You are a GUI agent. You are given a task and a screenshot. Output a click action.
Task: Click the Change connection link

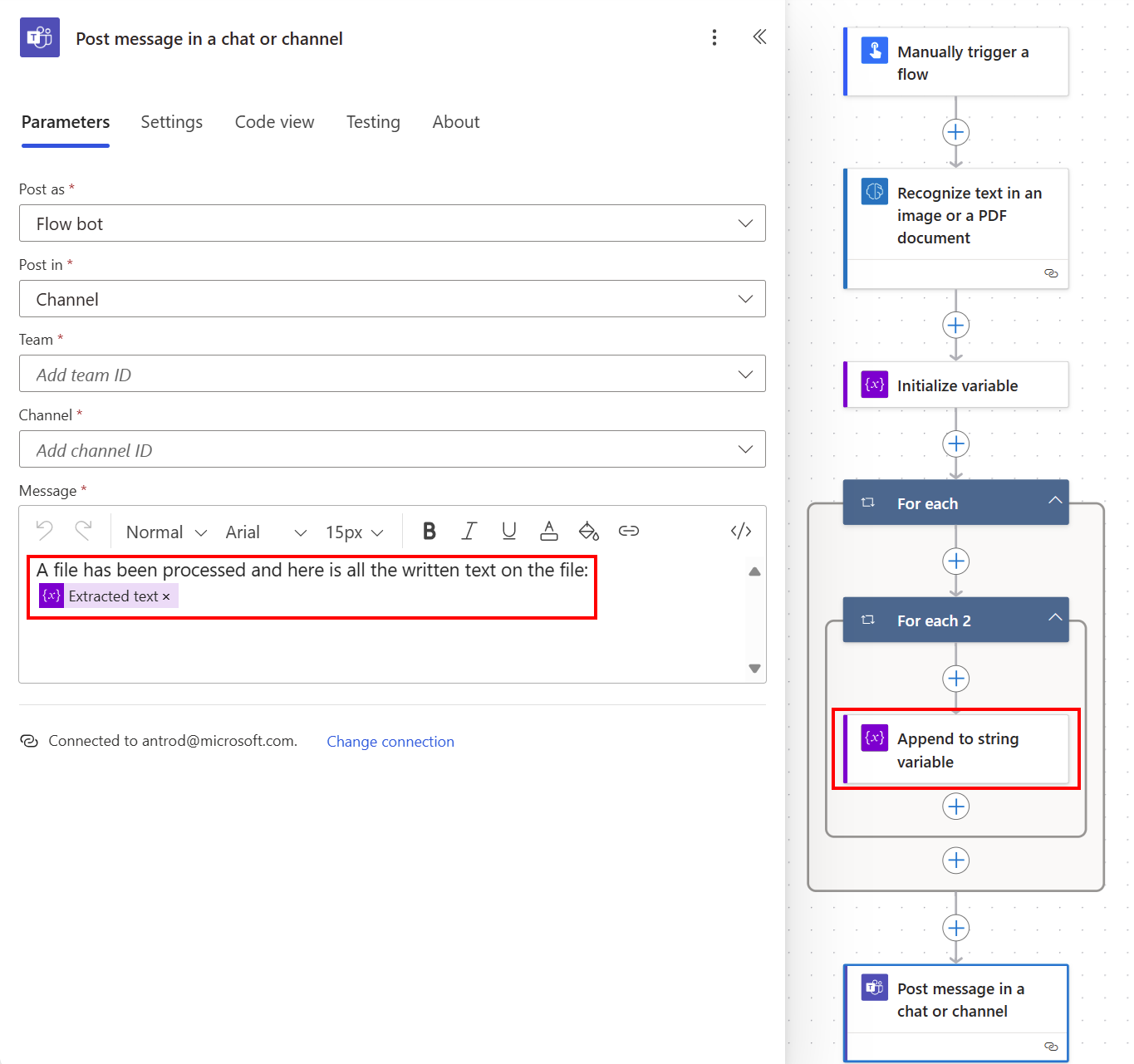[390, 741]
